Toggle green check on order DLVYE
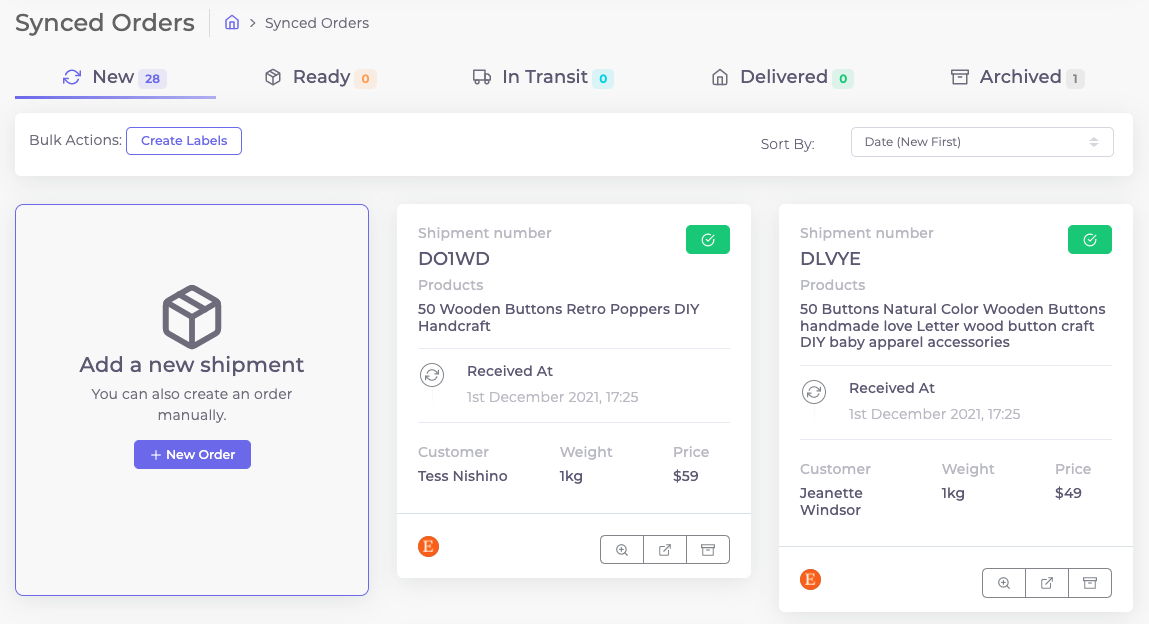 point(1090,239)
